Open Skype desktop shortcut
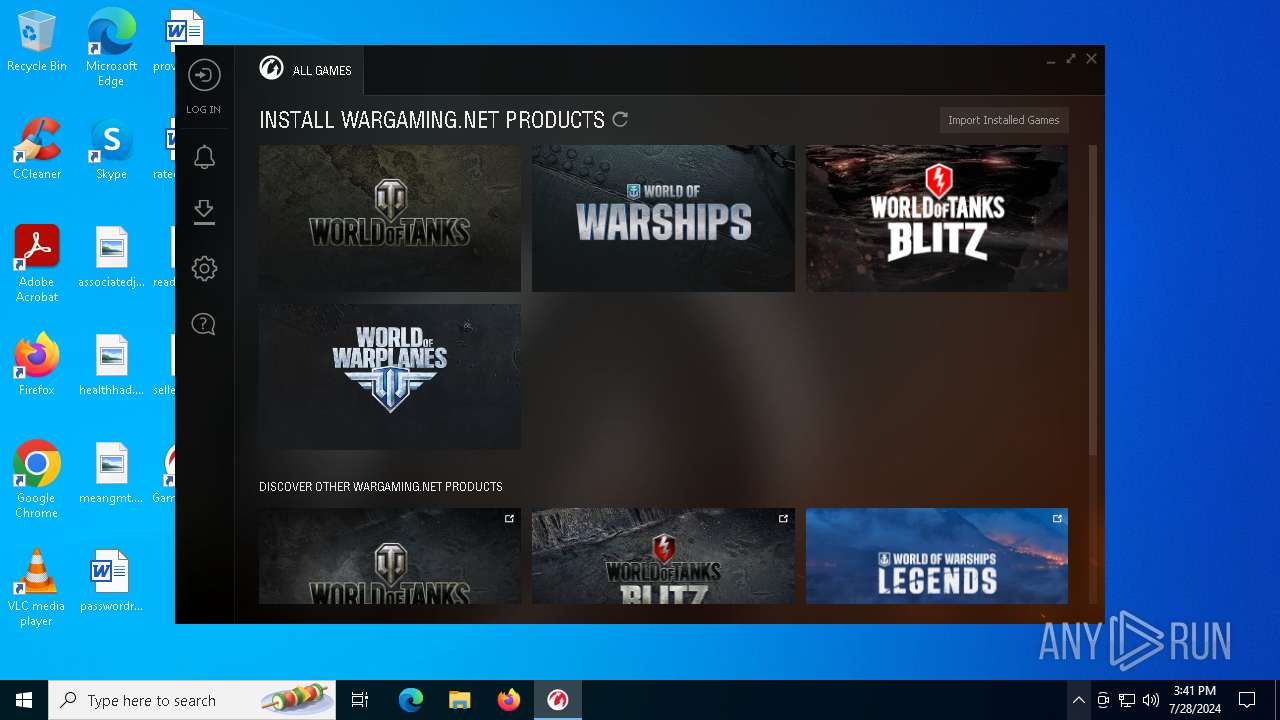1280x720 pixels. (x=111, y=149)
